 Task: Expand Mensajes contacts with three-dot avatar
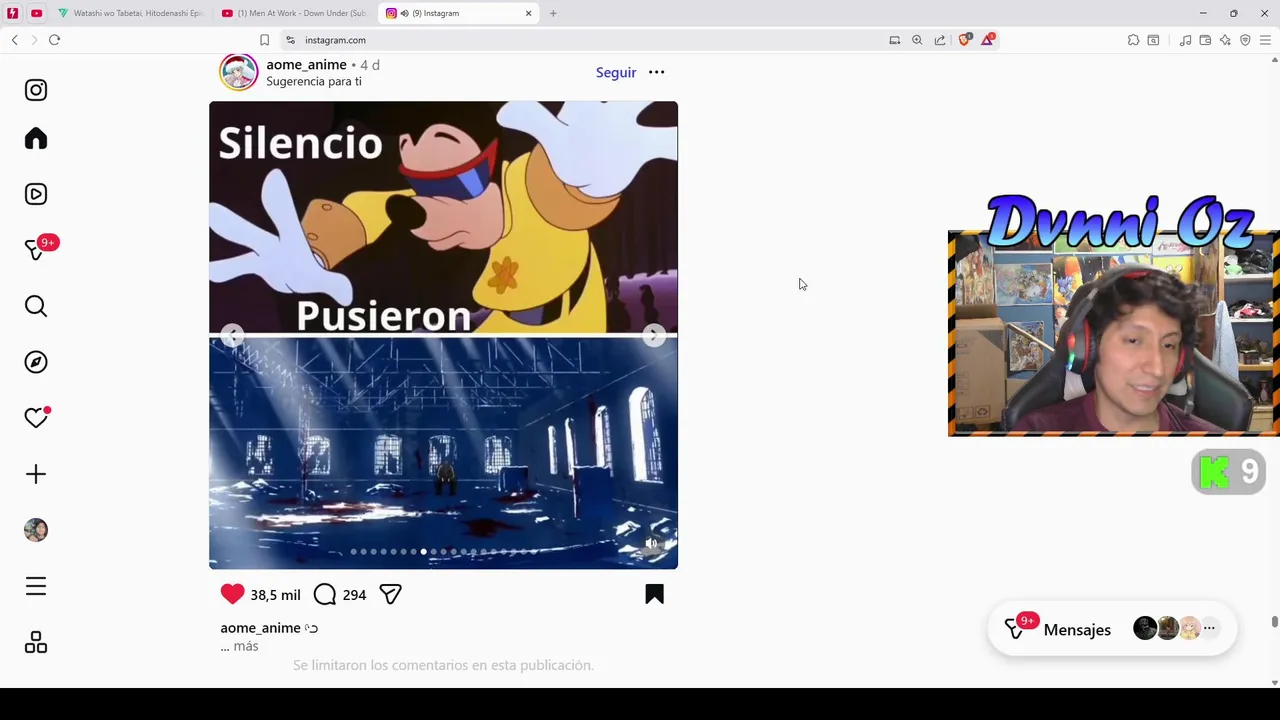1209,628
